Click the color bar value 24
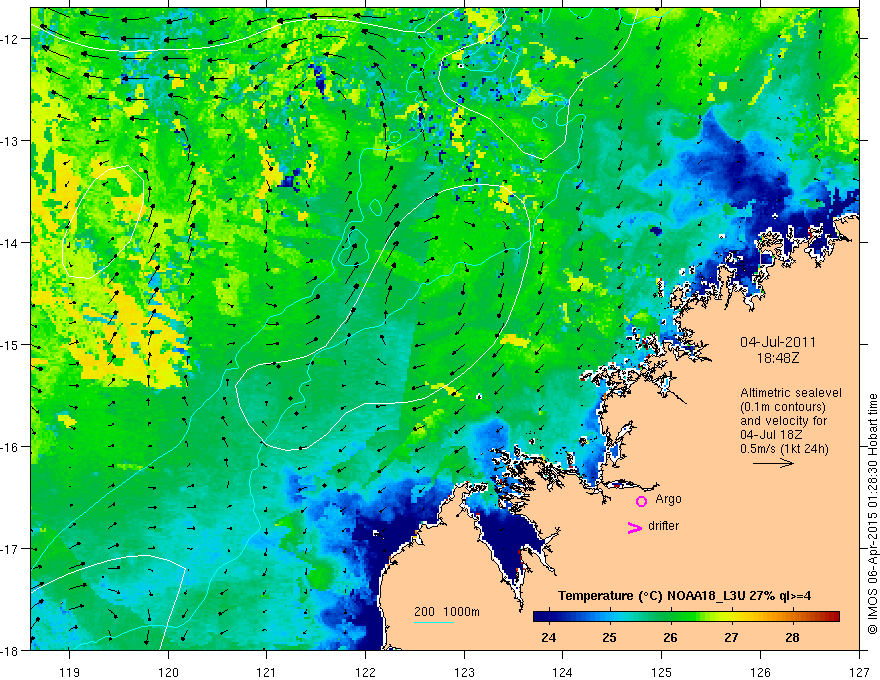880x680 pixels. coord(548,637)
